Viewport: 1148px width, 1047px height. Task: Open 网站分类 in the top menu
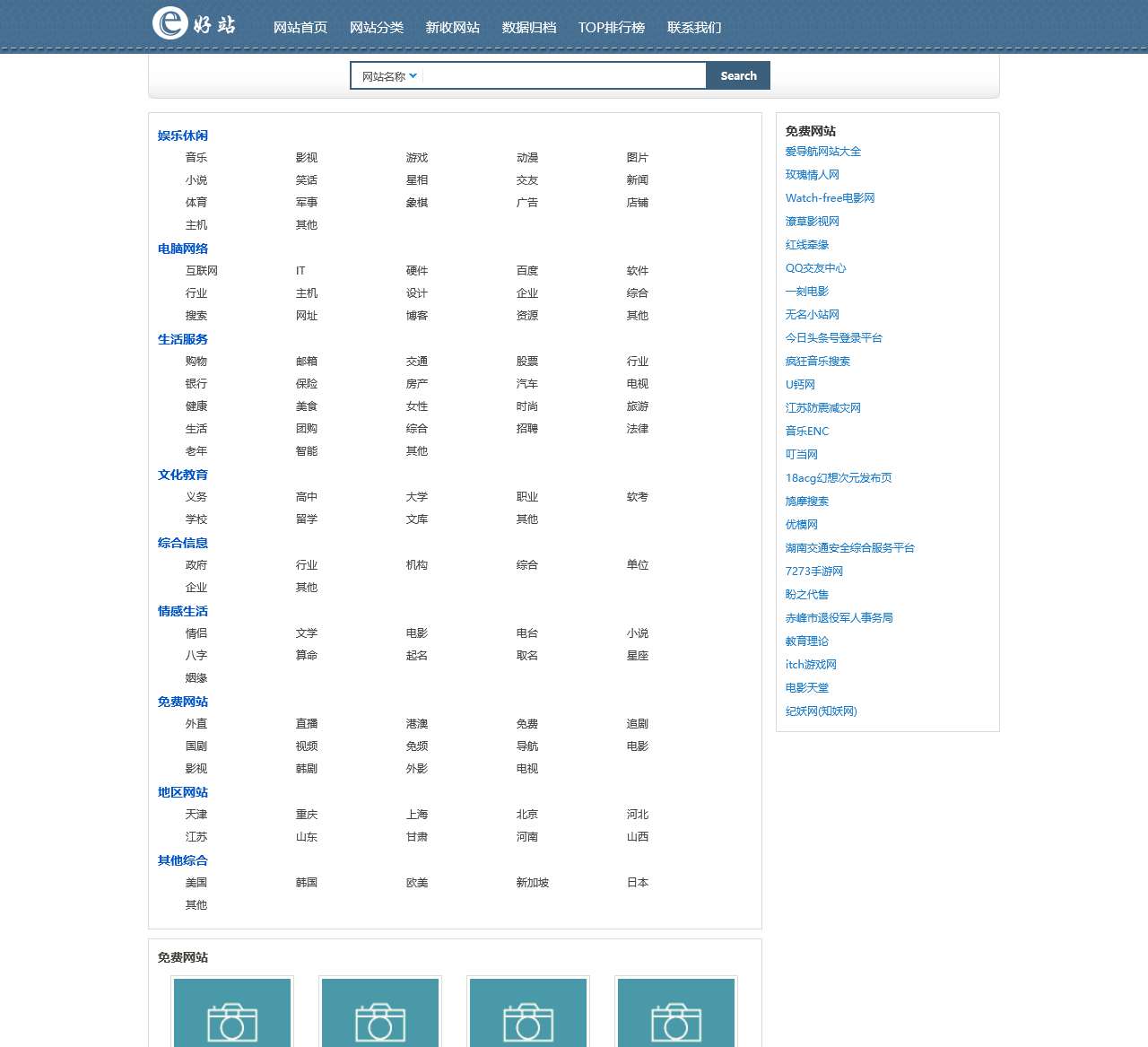[377, 28]
